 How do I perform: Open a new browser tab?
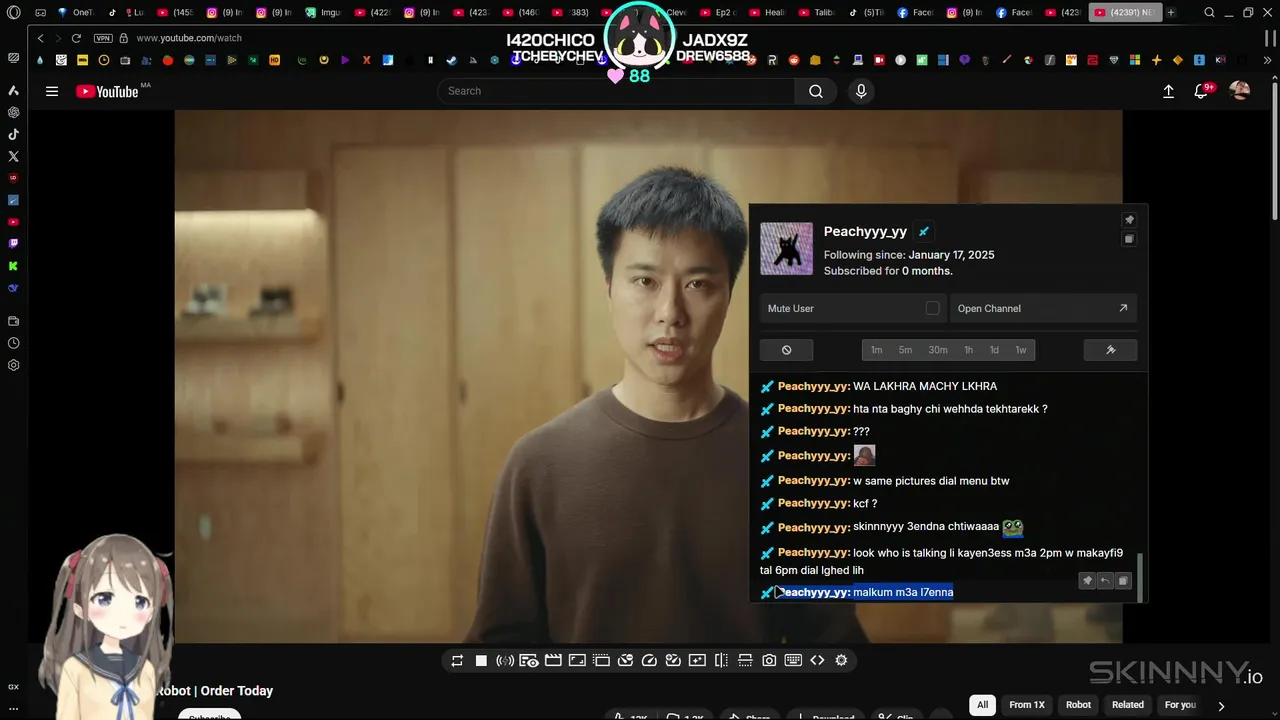point(1171,12)
